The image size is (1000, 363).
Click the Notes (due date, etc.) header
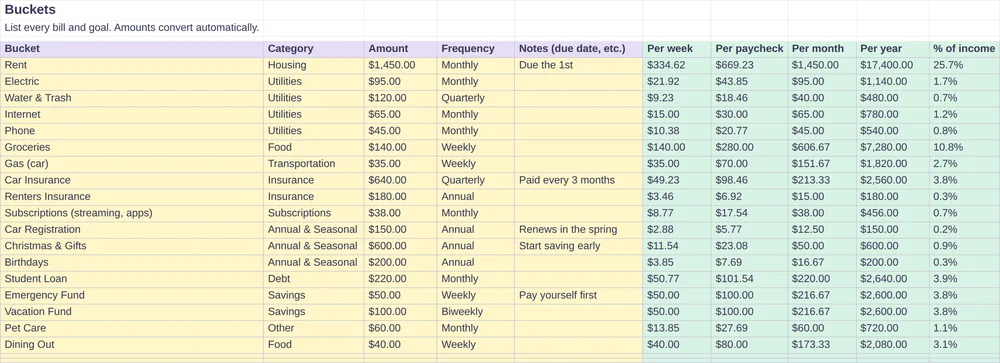pos(578,48)
